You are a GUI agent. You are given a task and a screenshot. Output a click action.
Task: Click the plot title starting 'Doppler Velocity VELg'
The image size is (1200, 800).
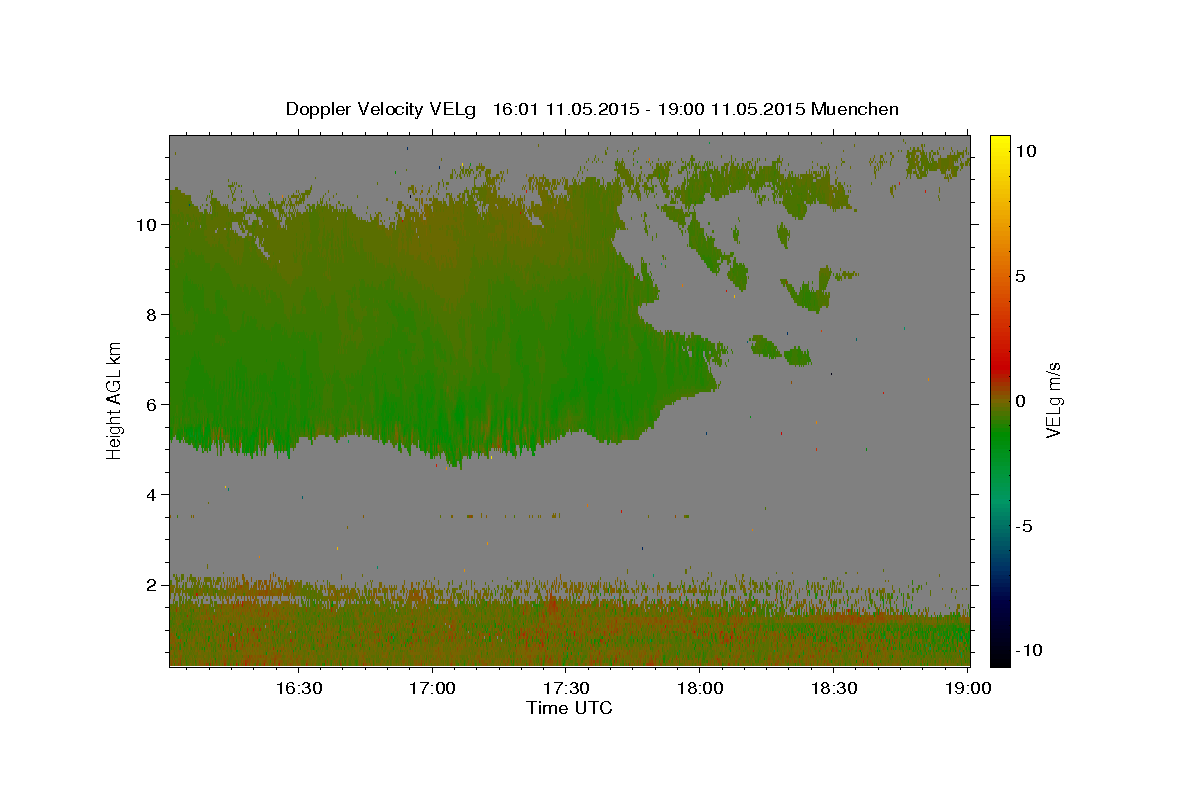coord(592,109)
